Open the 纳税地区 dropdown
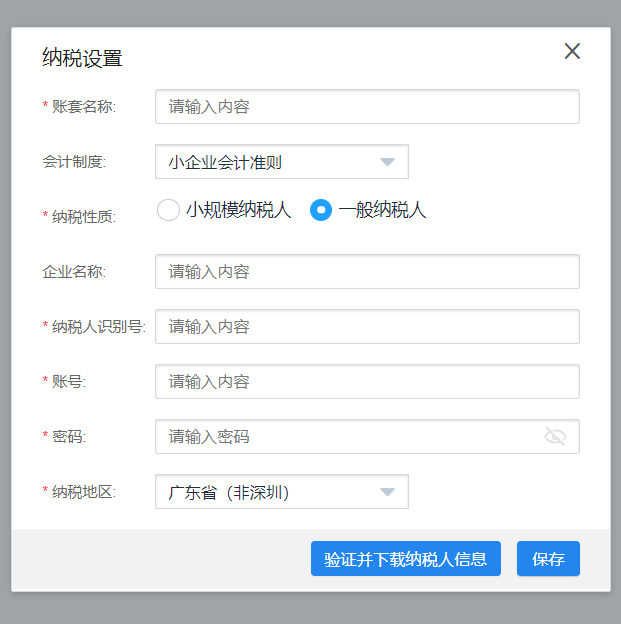 [x=282, y=491]
